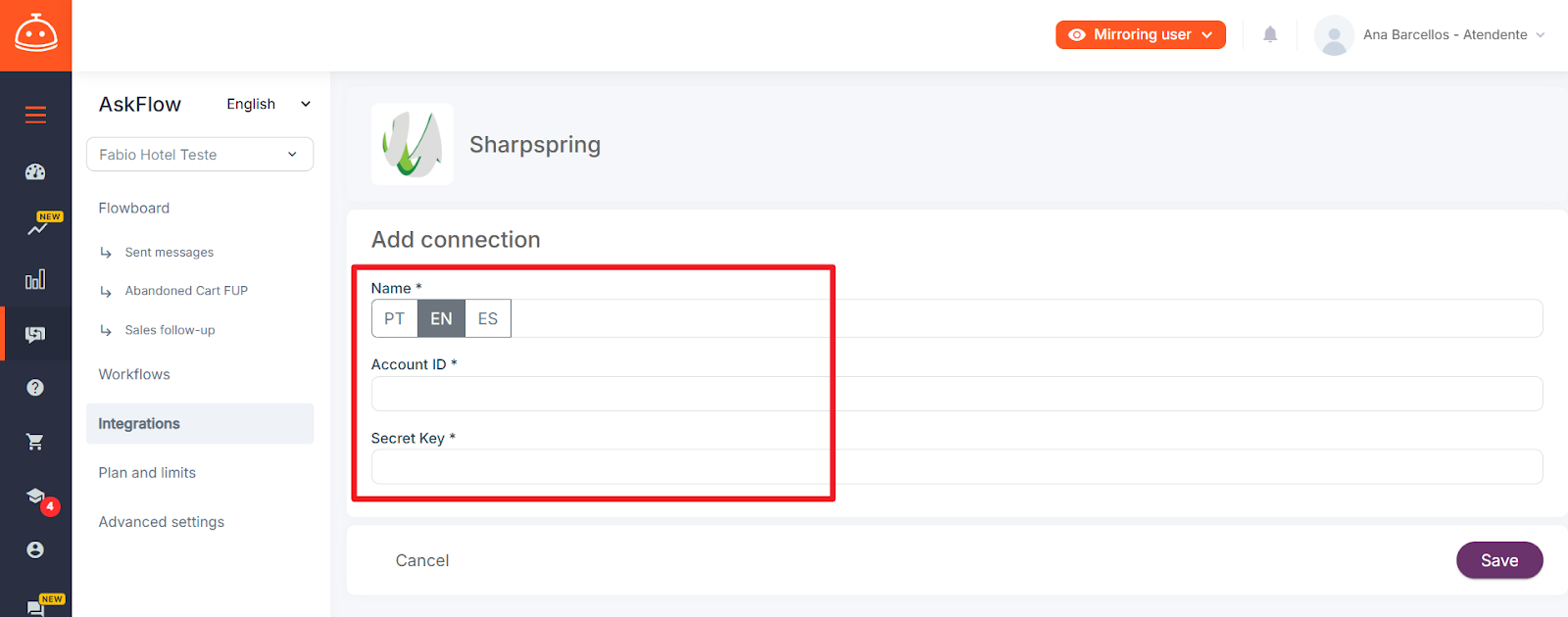Screen dimensions: 1568x617
Task: Select the EN language toggle
Action: (x=441, y=318)
